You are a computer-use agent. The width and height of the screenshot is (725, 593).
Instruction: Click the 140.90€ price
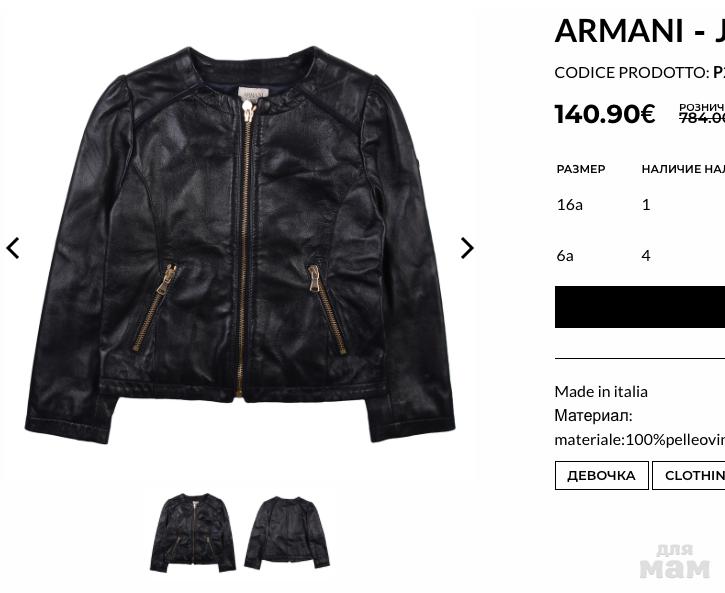pyautogui.click(x=605, y=114)
